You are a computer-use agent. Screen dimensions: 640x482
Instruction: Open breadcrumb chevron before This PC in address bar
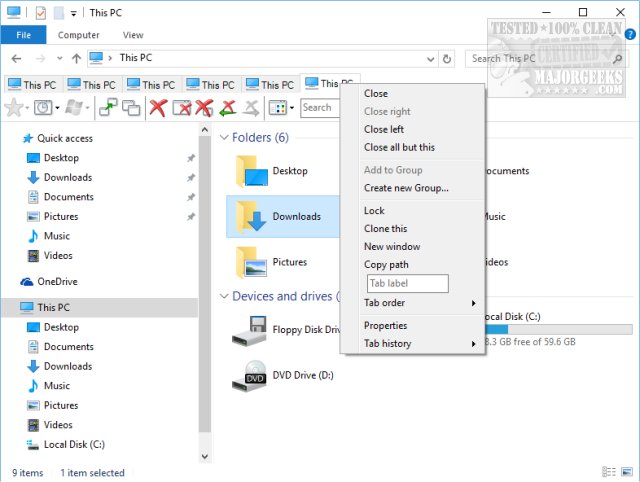pos(110,58)
